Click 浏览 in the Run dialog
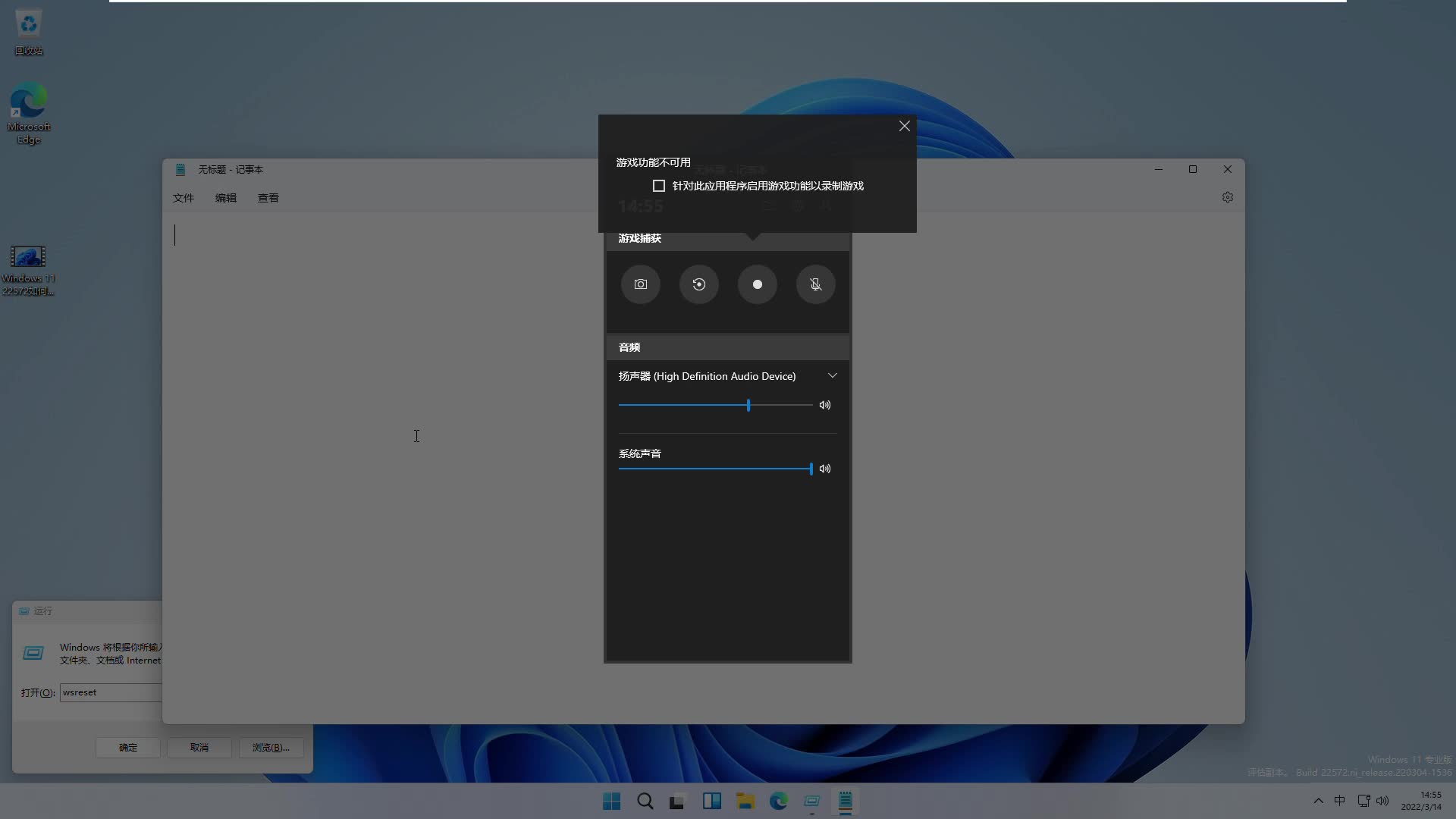 point(271,748)
